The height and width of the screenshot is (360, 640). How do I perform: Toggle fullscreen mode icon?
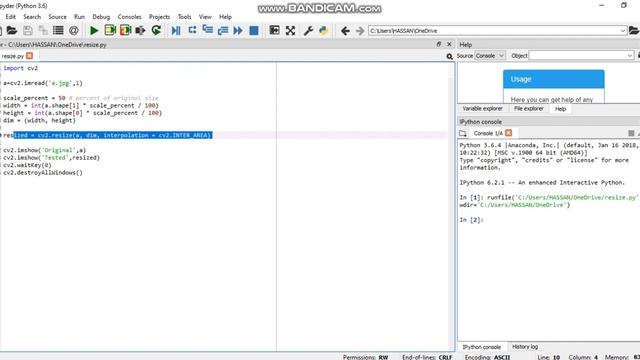click(290, 31)
